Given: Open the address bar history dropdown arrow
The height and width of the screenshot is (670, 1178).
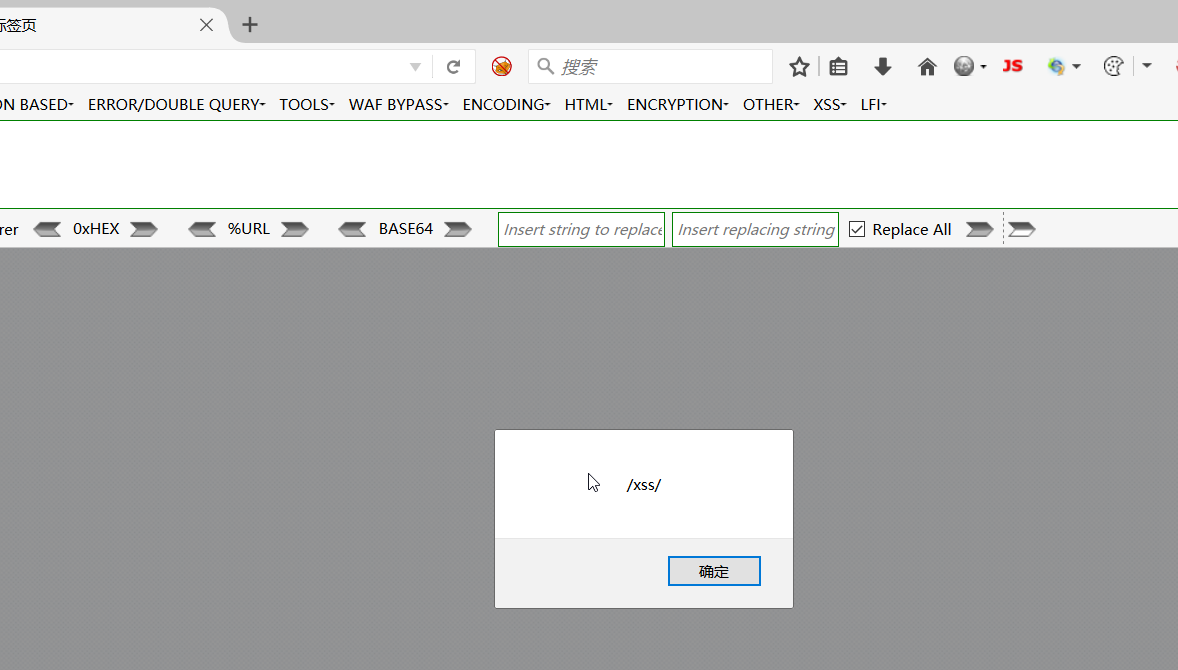Looking at the screenshot, I should pyautogui.click(x=415, y=66).
